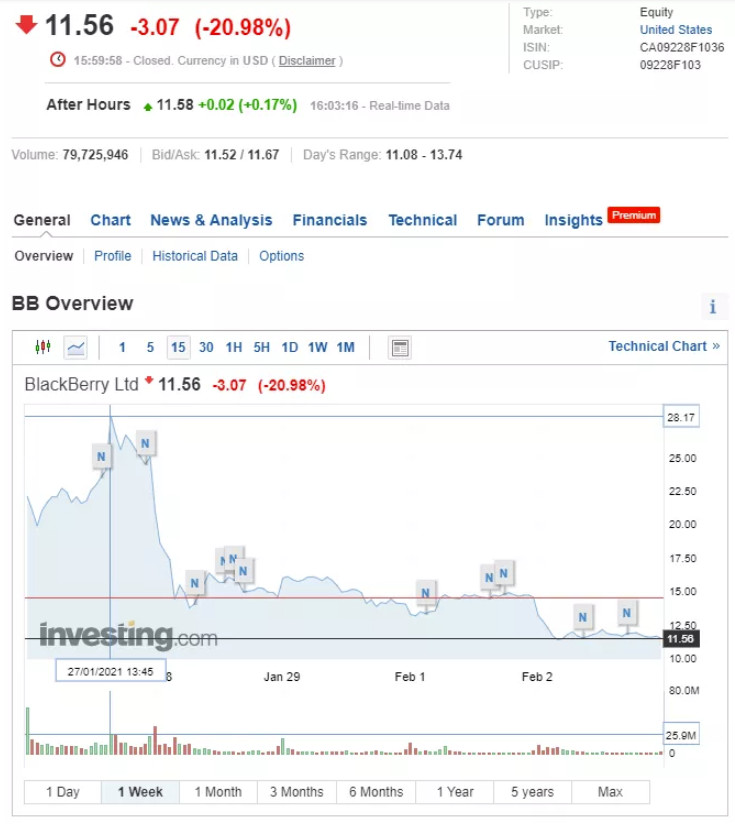Image resolution: width=735 pixels, height=826 pixels.
Task: Click the first news marker at chart peak
Action: [x=101, y=457]
